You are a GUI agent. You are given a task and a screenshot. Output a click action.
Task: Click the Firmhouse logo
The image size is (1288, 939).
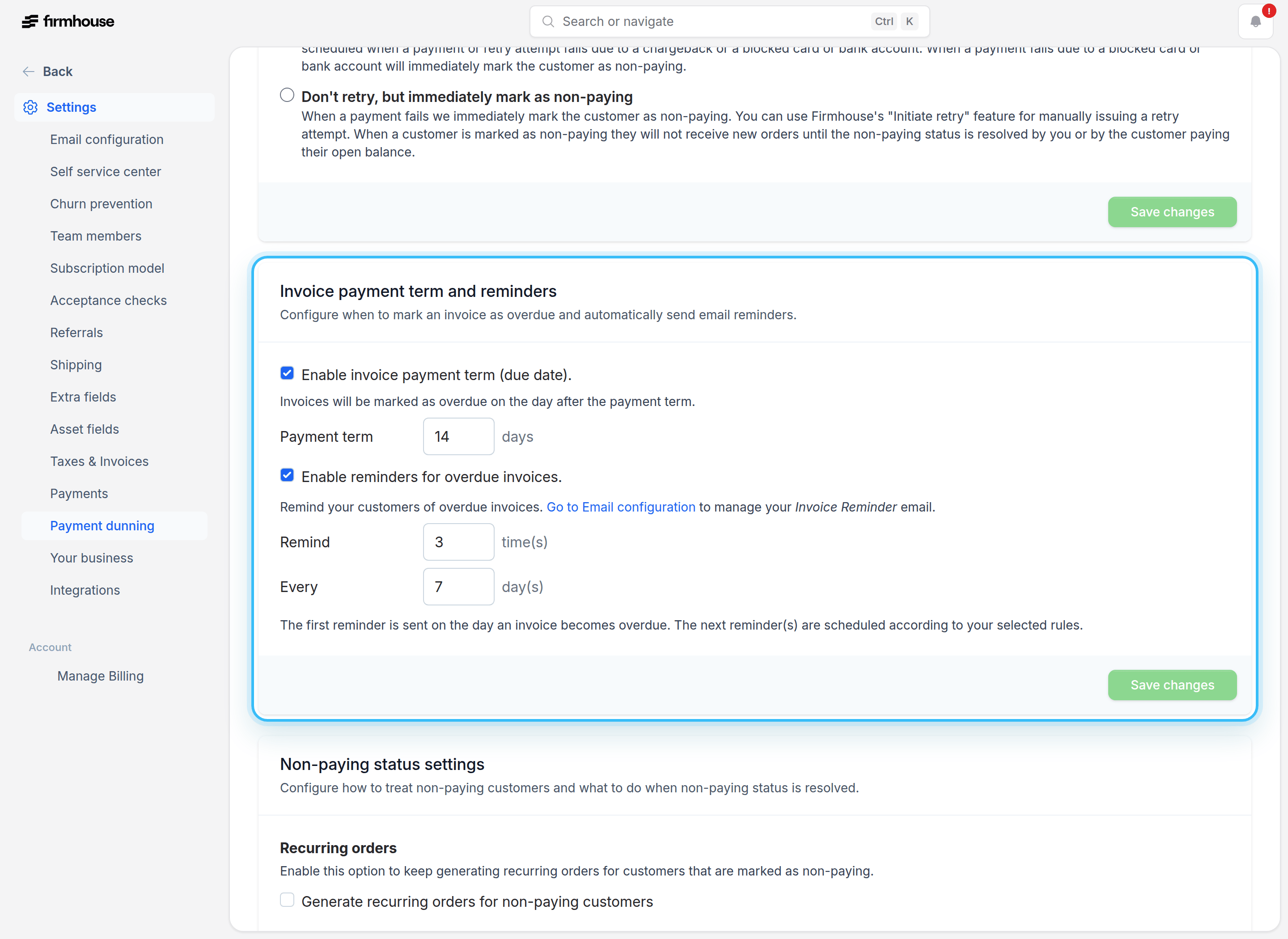(x=68, y=21)
